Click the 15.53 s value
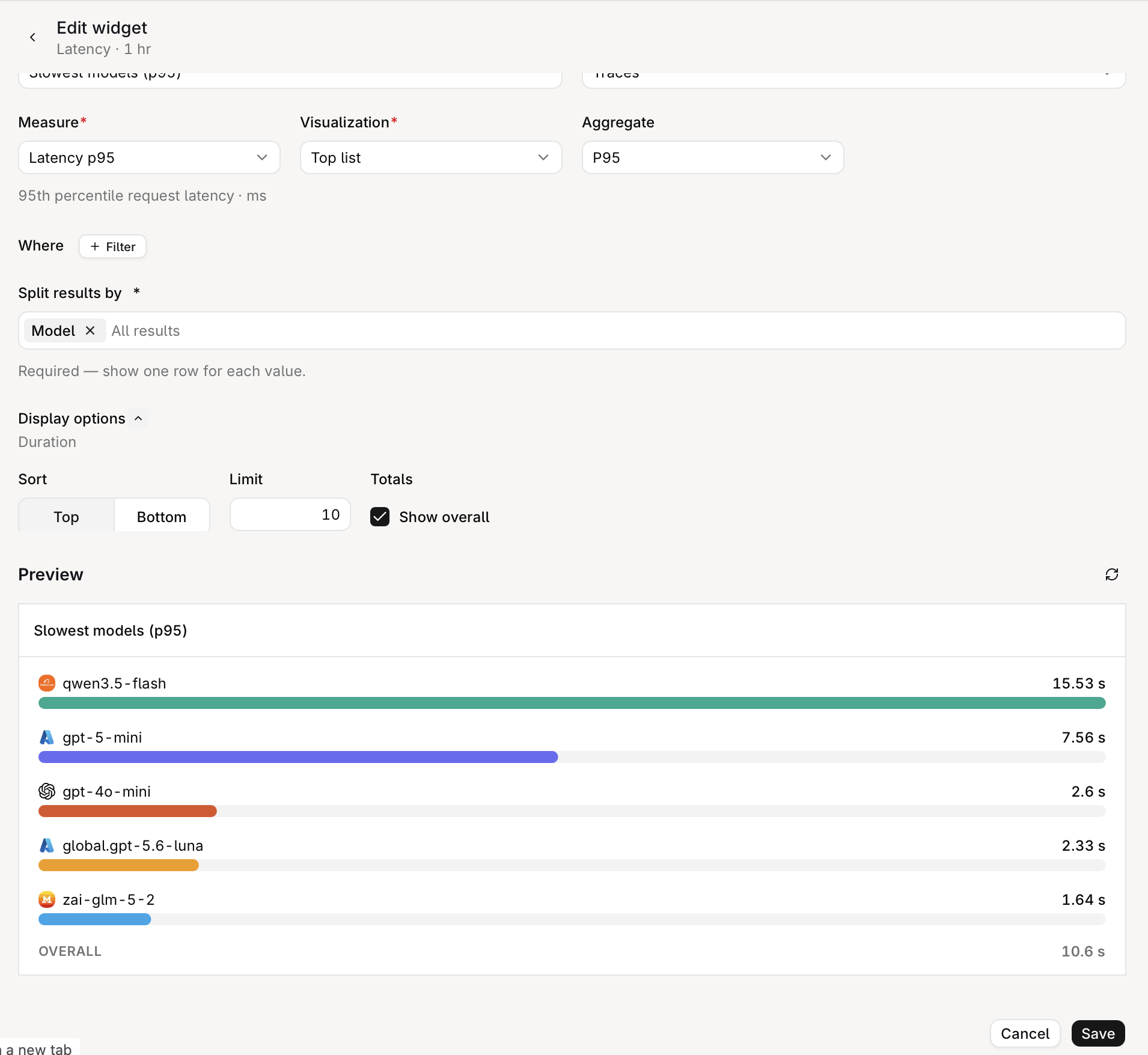Image resolution: width=1148 pixels, height=1055 pixels. click(1078, 683)
